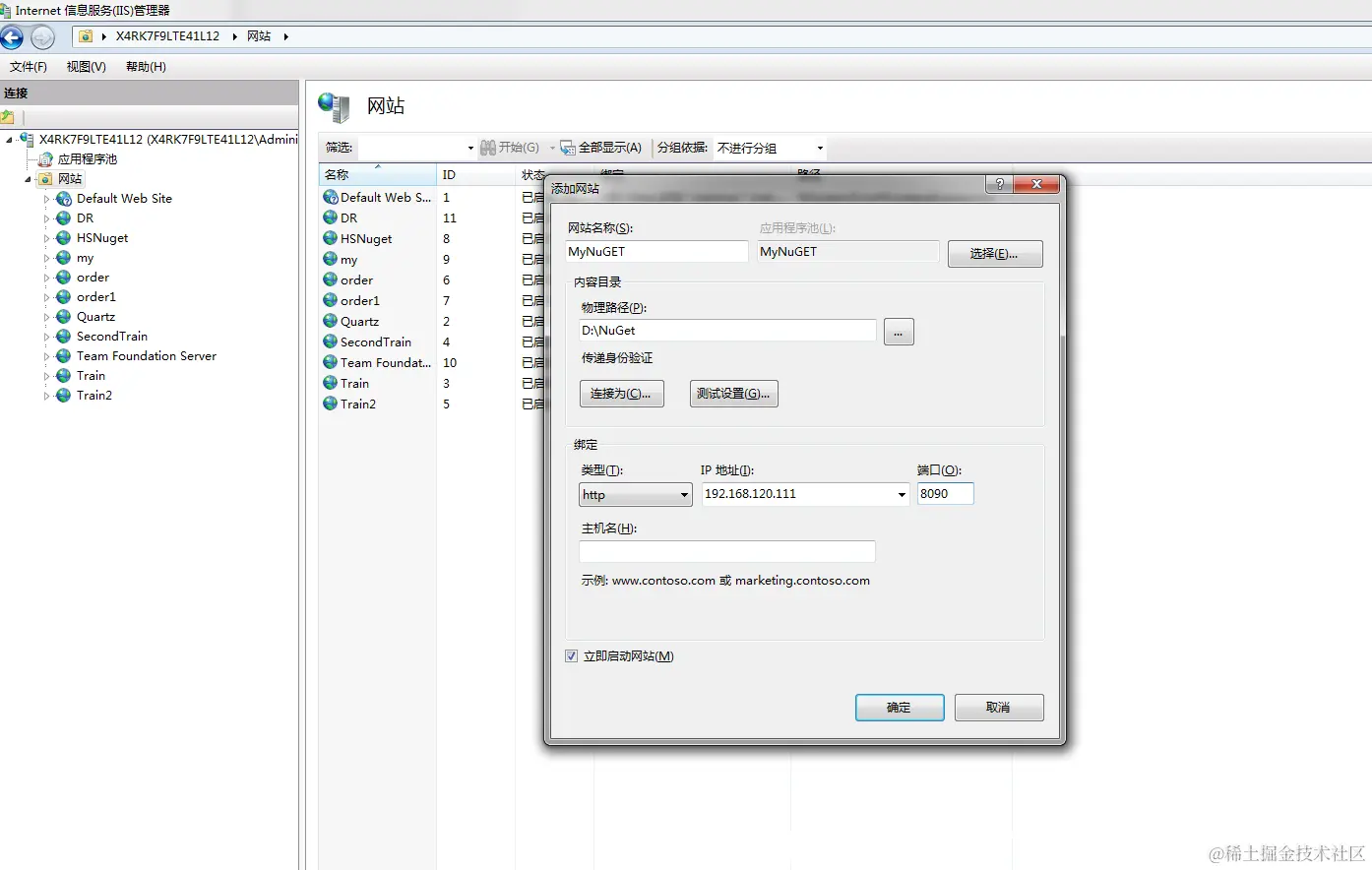Expand the order1 tree node

point(46,297)
